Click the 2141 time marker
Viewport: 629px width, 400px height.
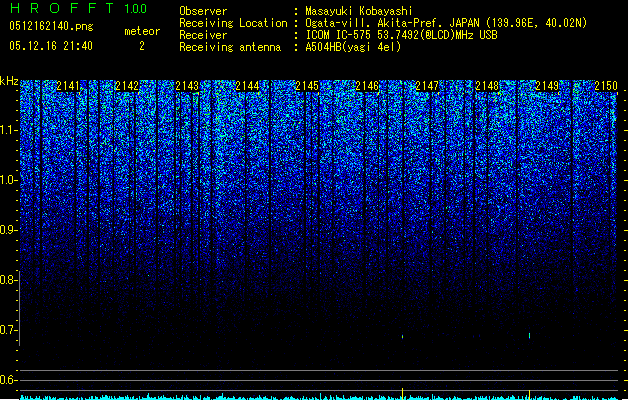(x=69, y=86)
